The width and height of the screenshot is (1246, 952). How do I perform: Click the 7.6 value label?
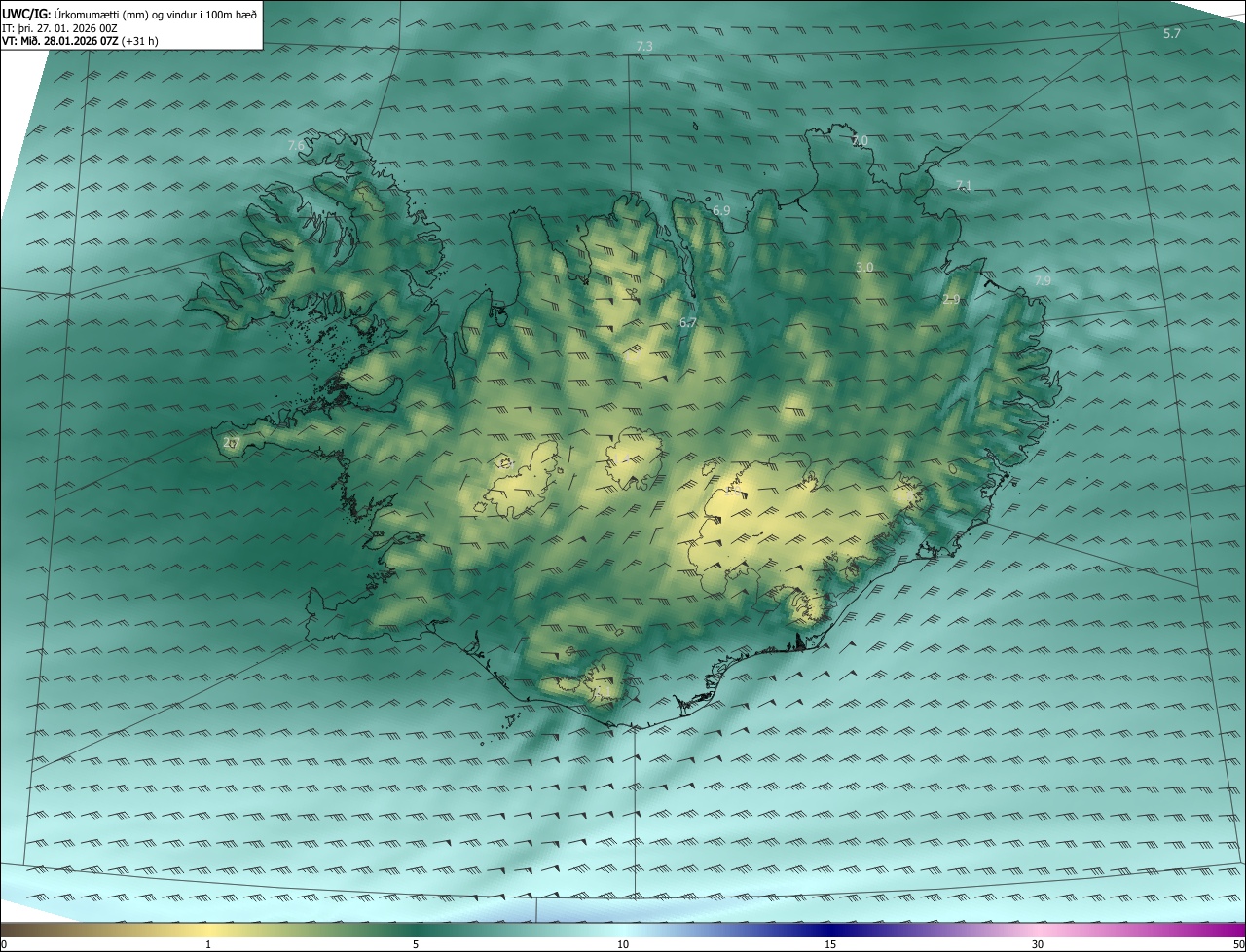coord(297,145)
